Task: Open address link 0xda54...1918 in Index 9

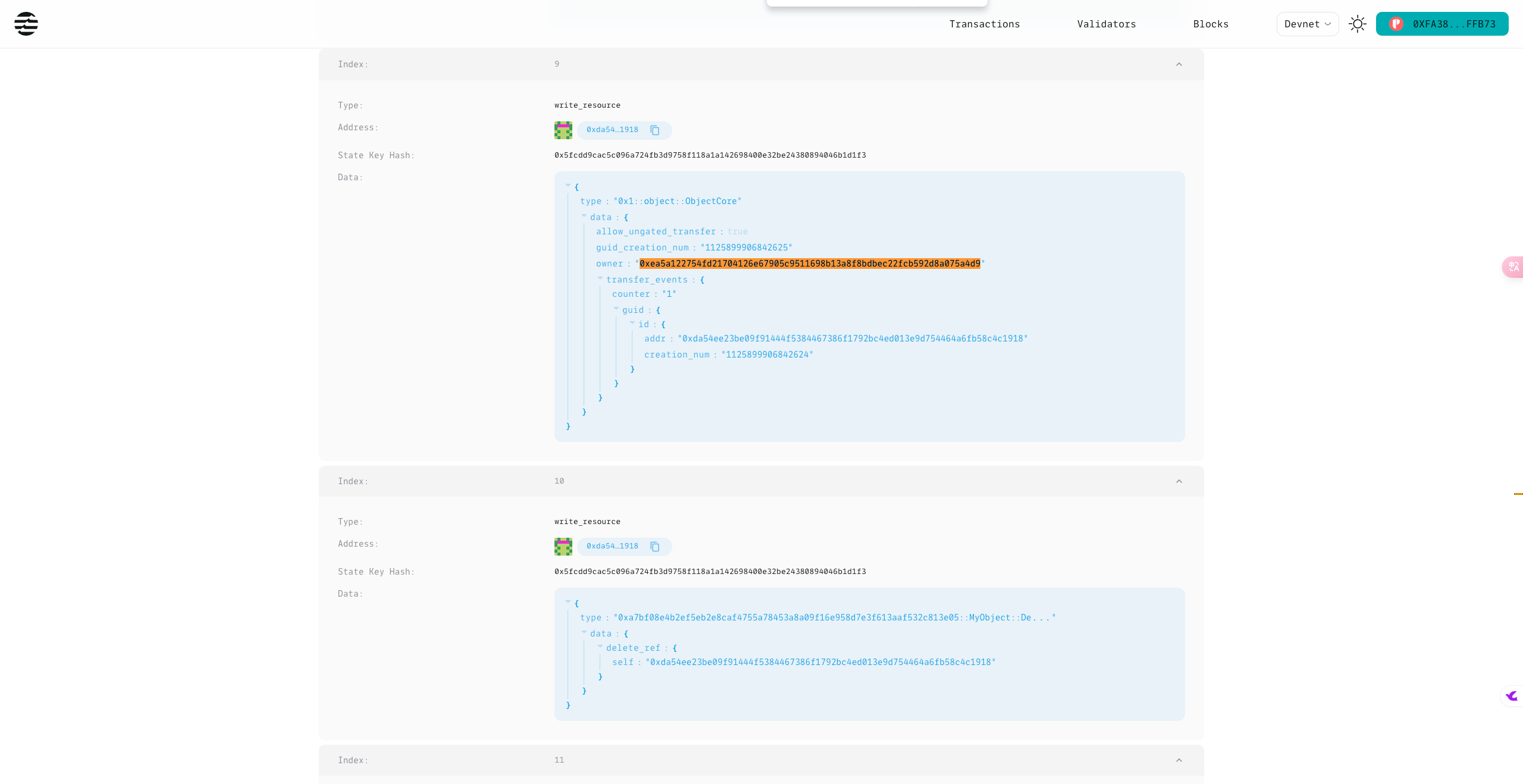Action: pos(612,130)
